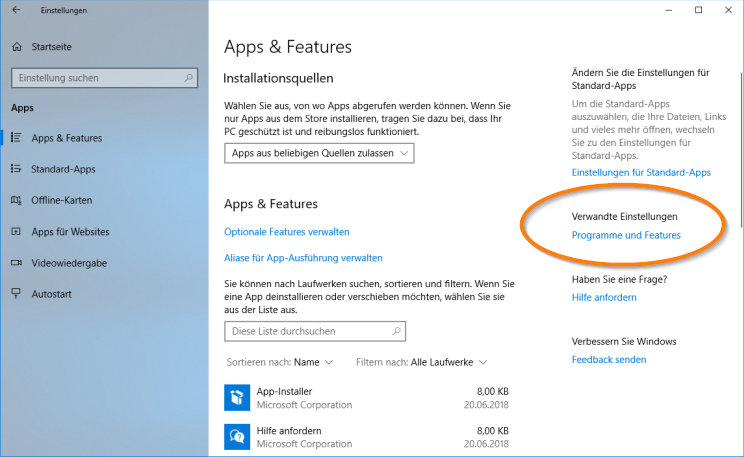Click the Videowiedergabe icon
Screen dimensions: 744x457
click(16, 262)
